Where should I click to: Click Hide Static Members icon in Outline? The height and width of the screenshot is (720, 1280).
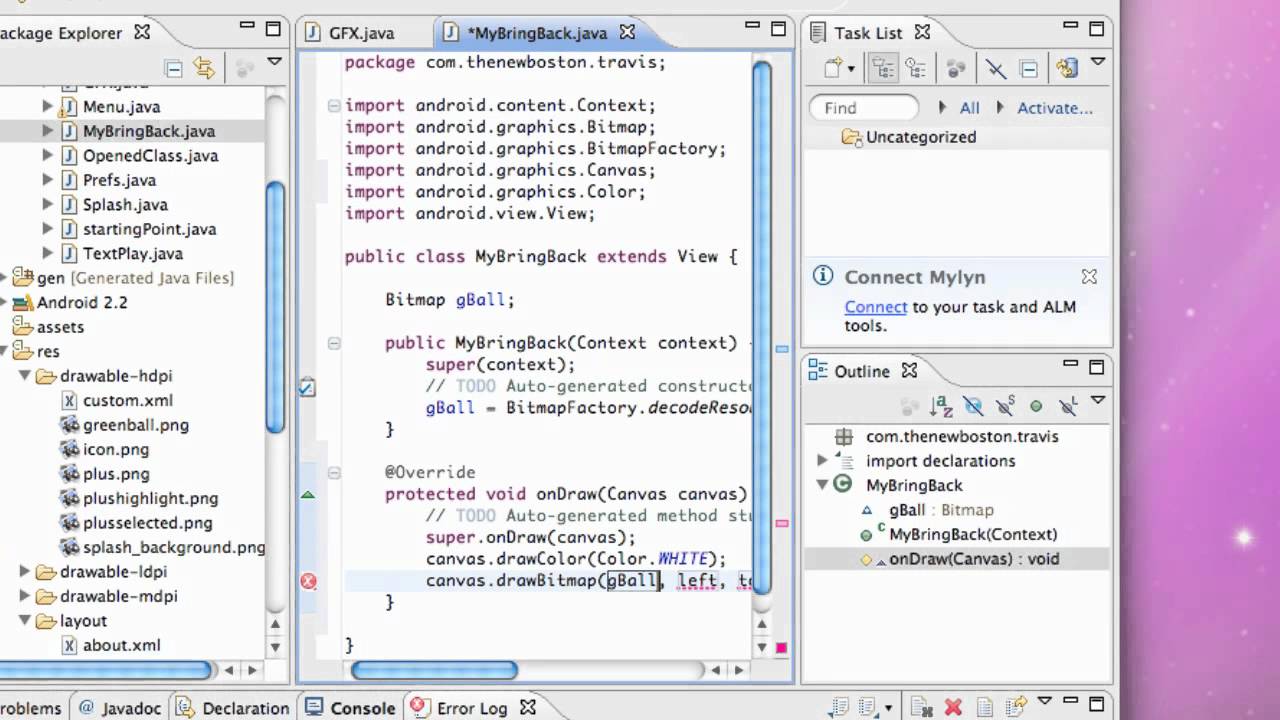click(1005, 406)
